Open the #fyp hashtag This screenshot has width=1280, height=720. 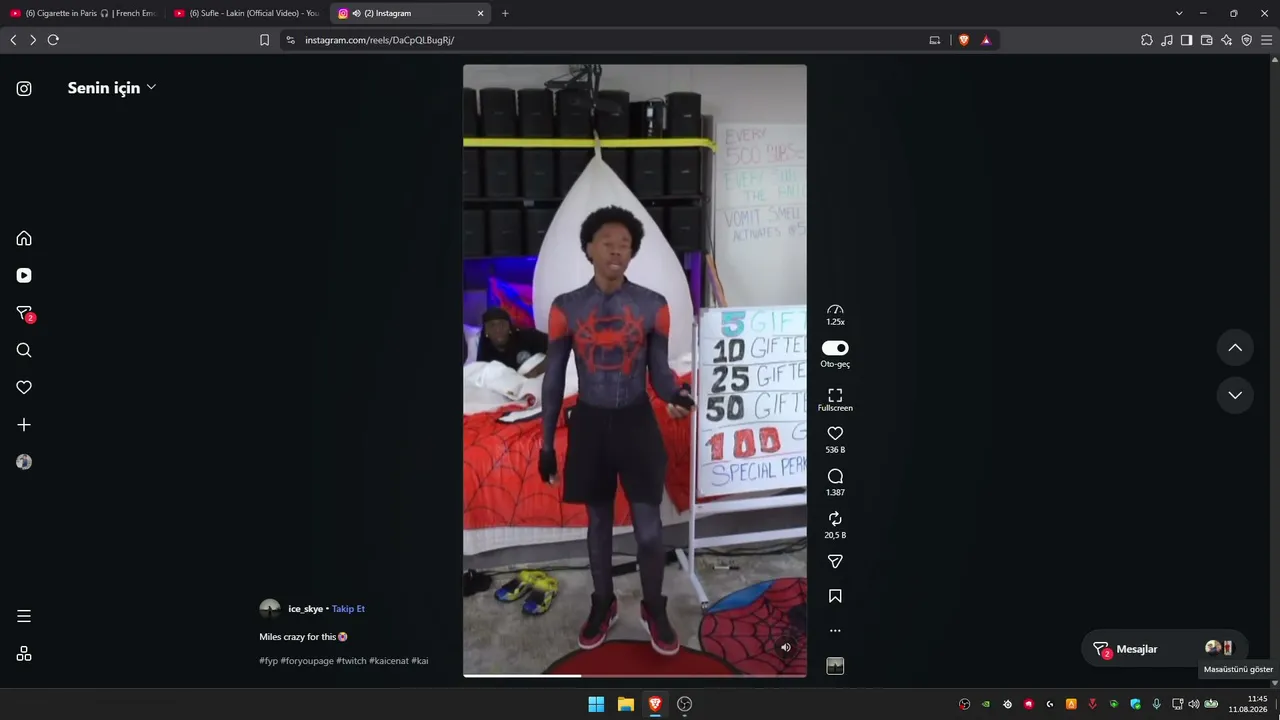[268, 661]
